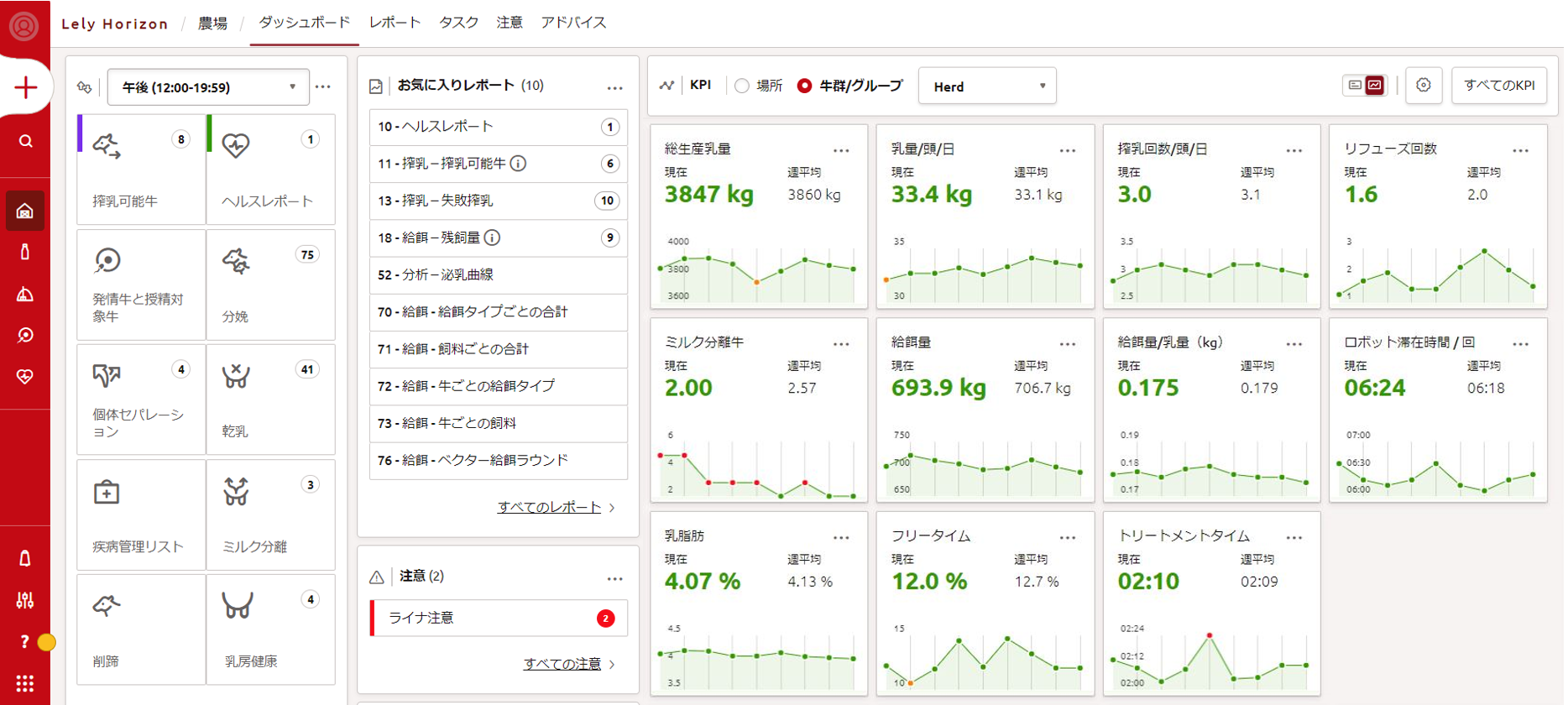Open options on 乳量/頭/日 KPI card
The width and height of the screenshot is (1568, 705).
[x=1068, y=150]
